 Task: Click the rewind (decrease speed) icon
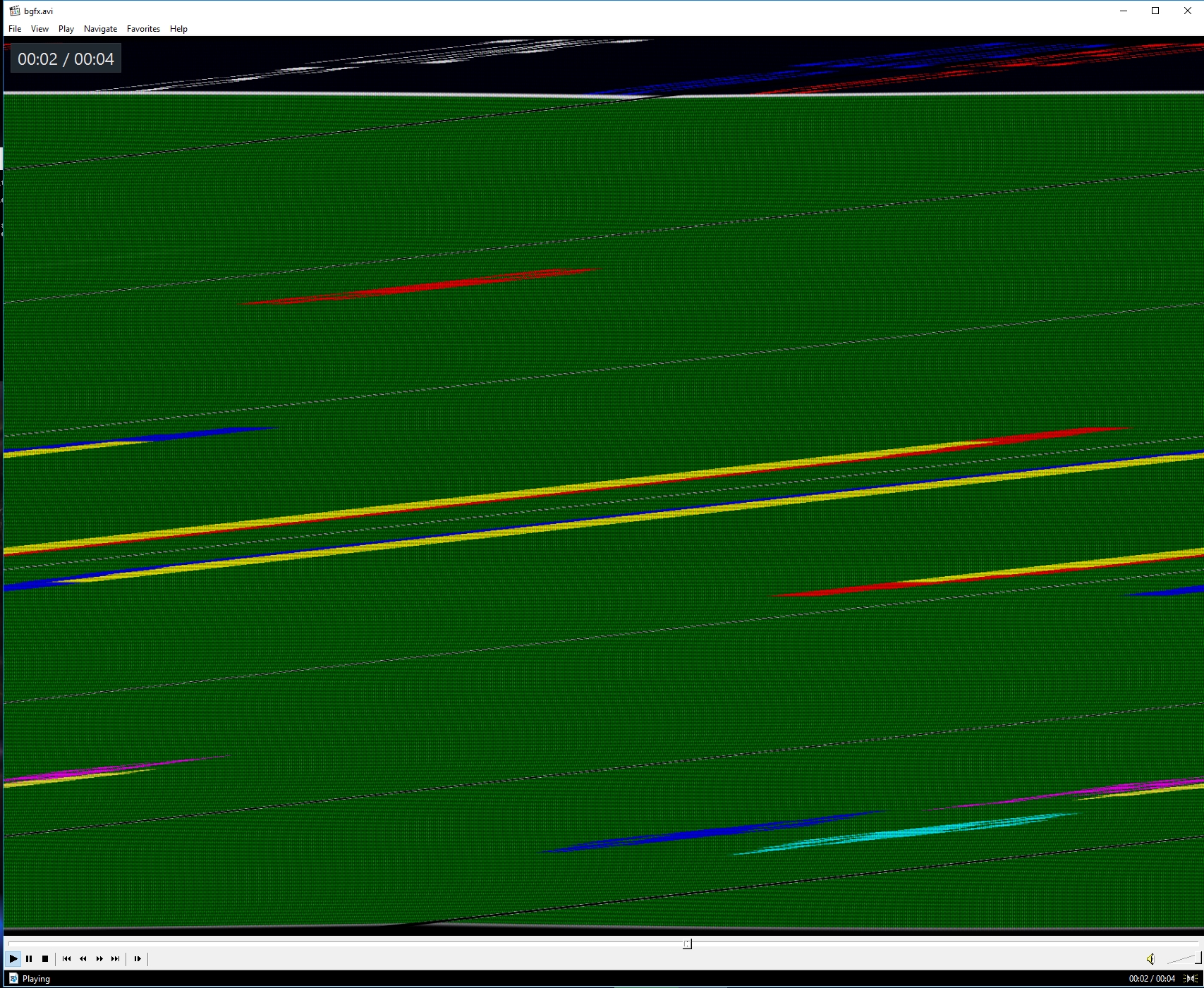(83, 958)
